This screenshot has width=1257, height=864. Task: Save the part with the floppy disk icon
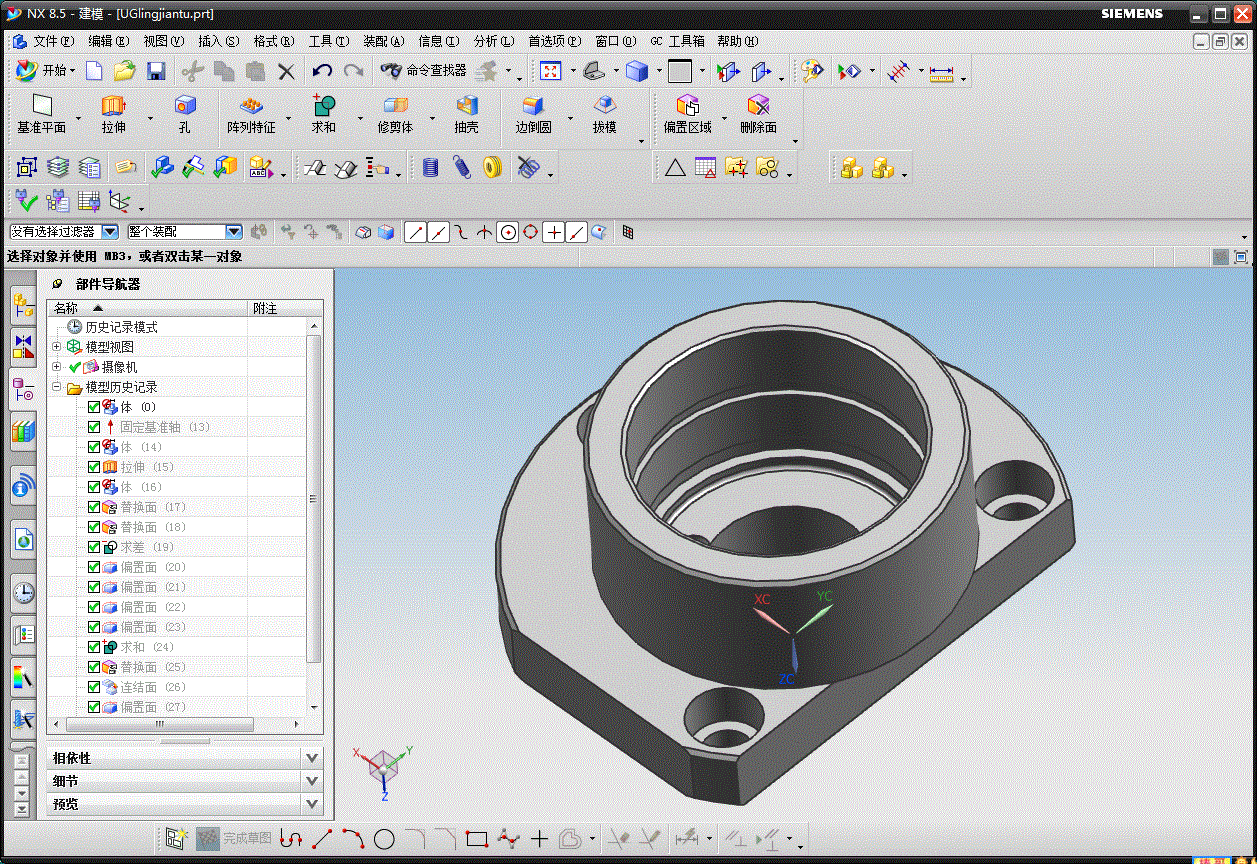click(x=156, y=71)
